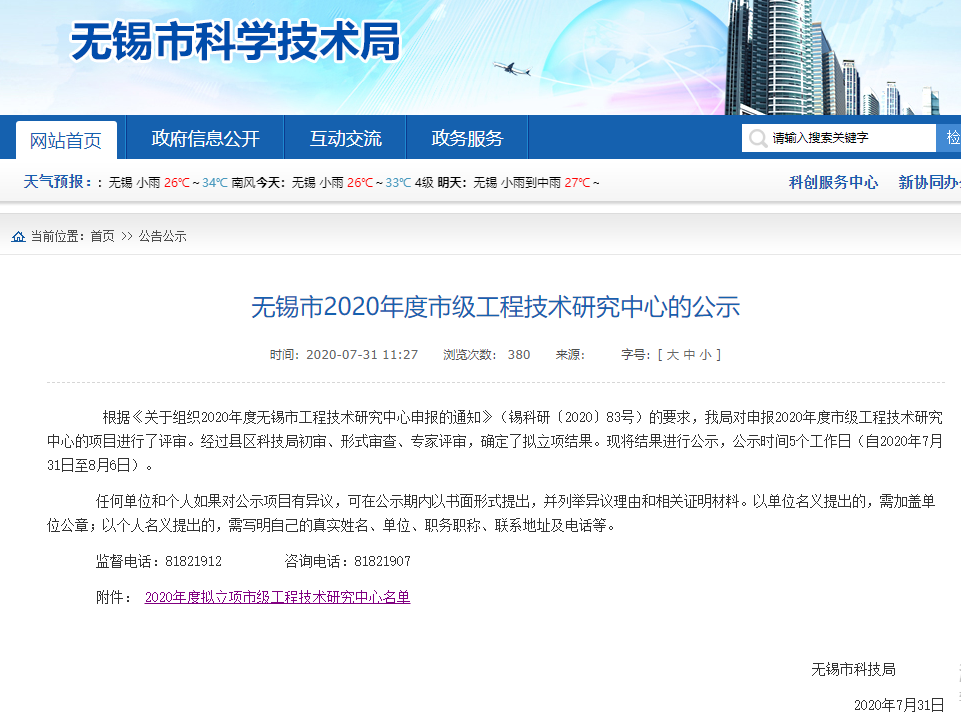The width and height of the screenshot is (961, 725).
Task: Set the font size to 中
Action: click(689, 355)
